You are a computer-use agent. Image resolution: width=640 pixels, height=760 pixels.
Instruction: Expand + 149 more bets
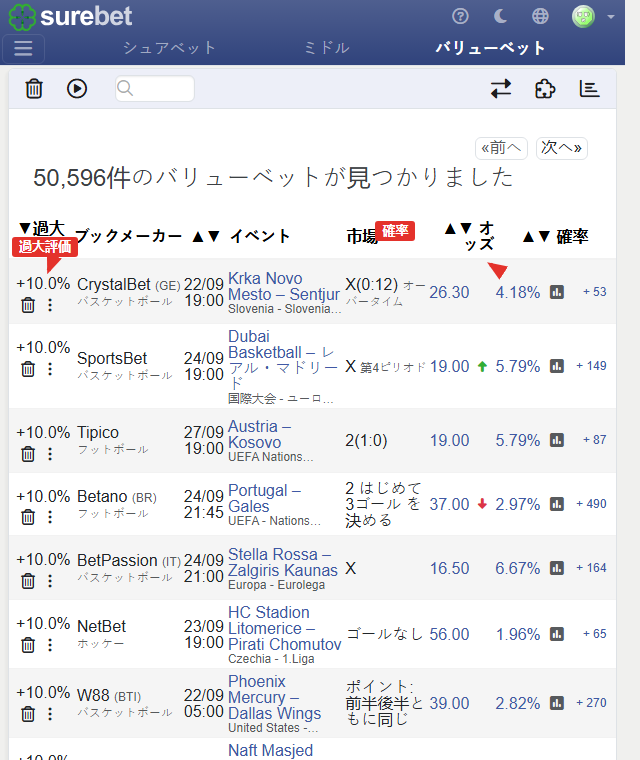coord(591,366)
